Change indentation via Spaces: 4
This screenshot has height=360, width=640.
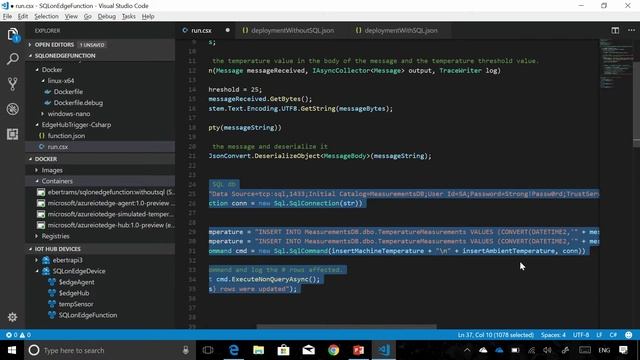553,335
